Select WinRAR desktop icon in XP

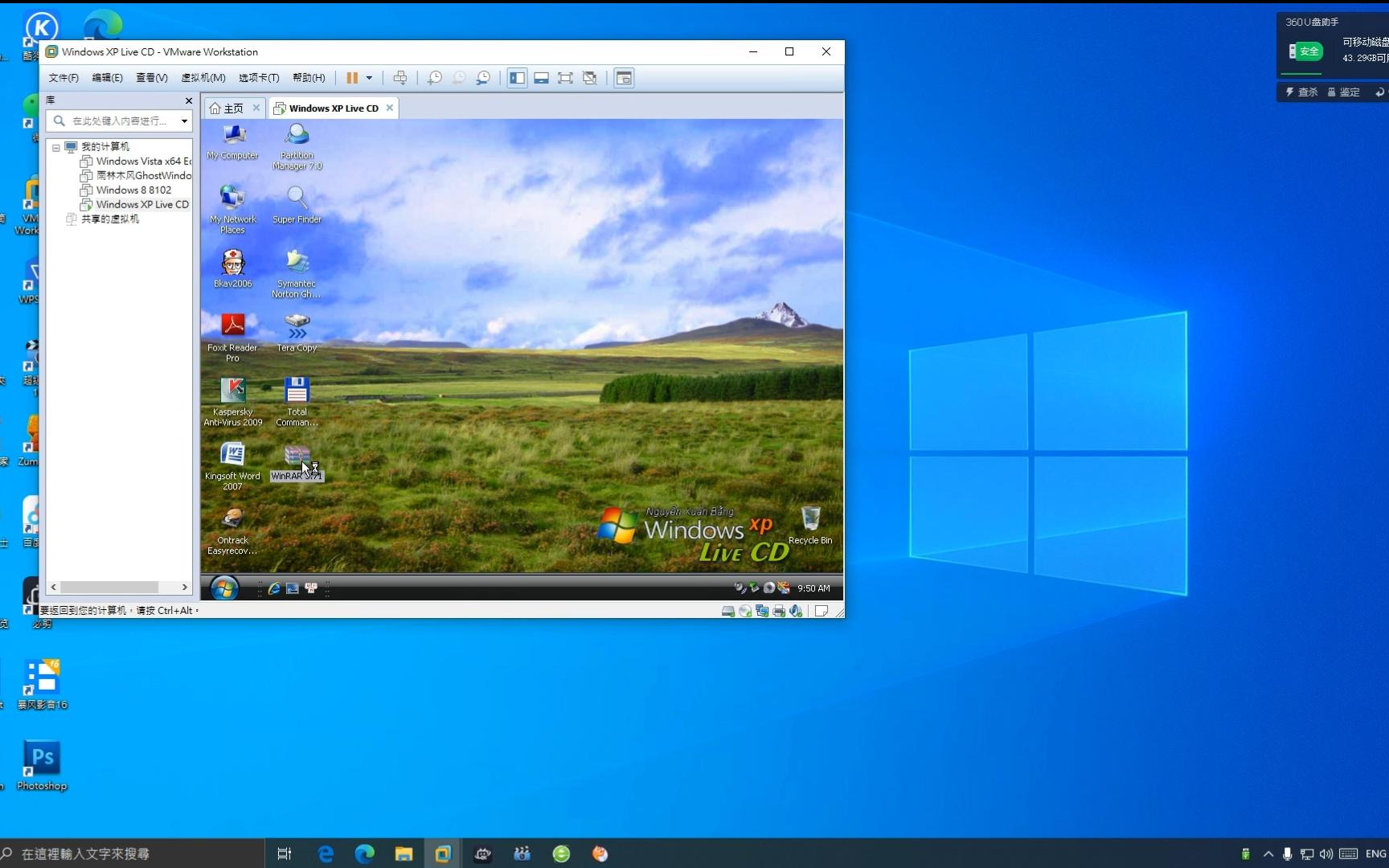pyautogui.click(x=297, y=463)
